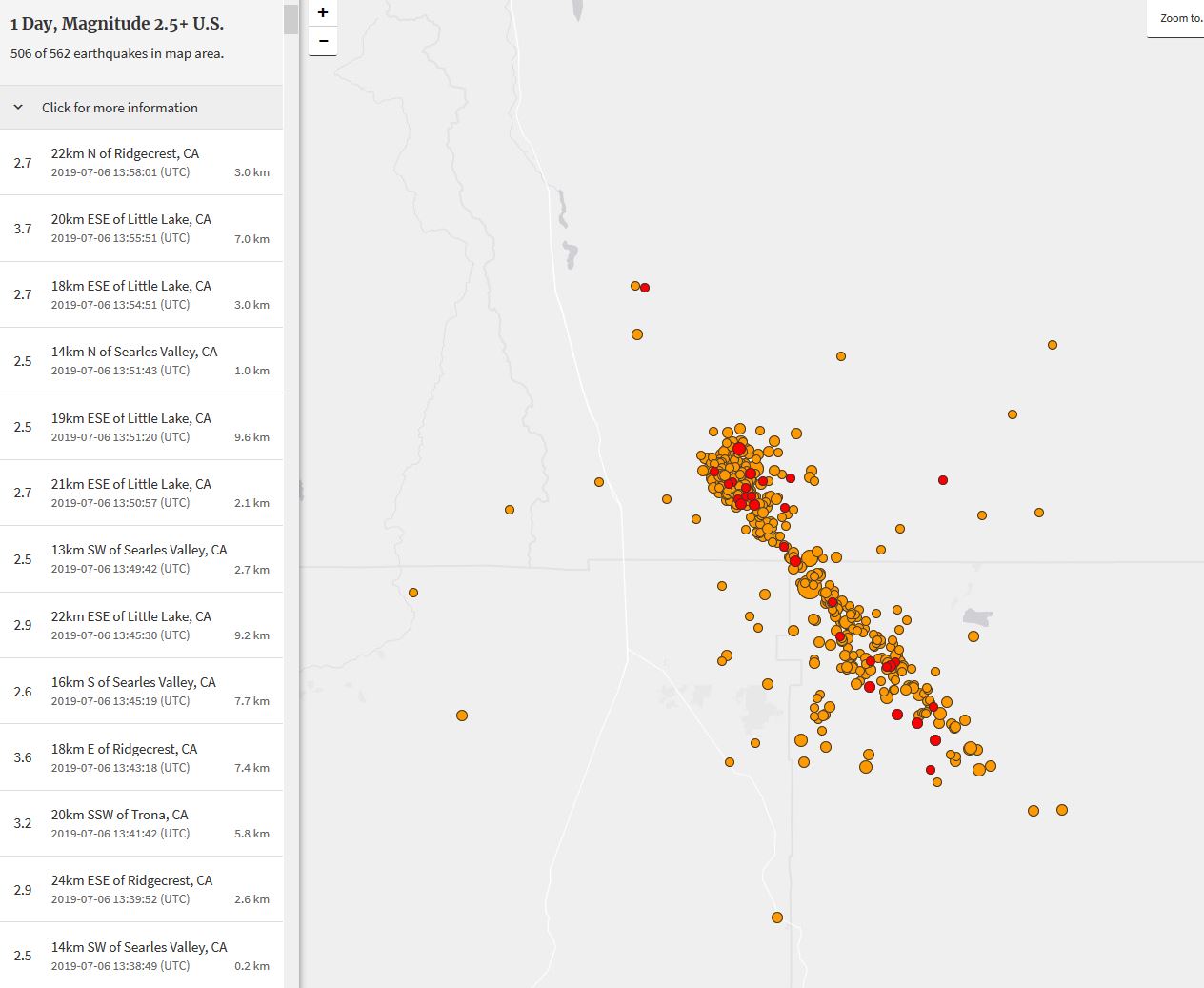Open 24km ESE of Ridgecrest 2.9 entry

pyautogui.click(x=141, y=889)
